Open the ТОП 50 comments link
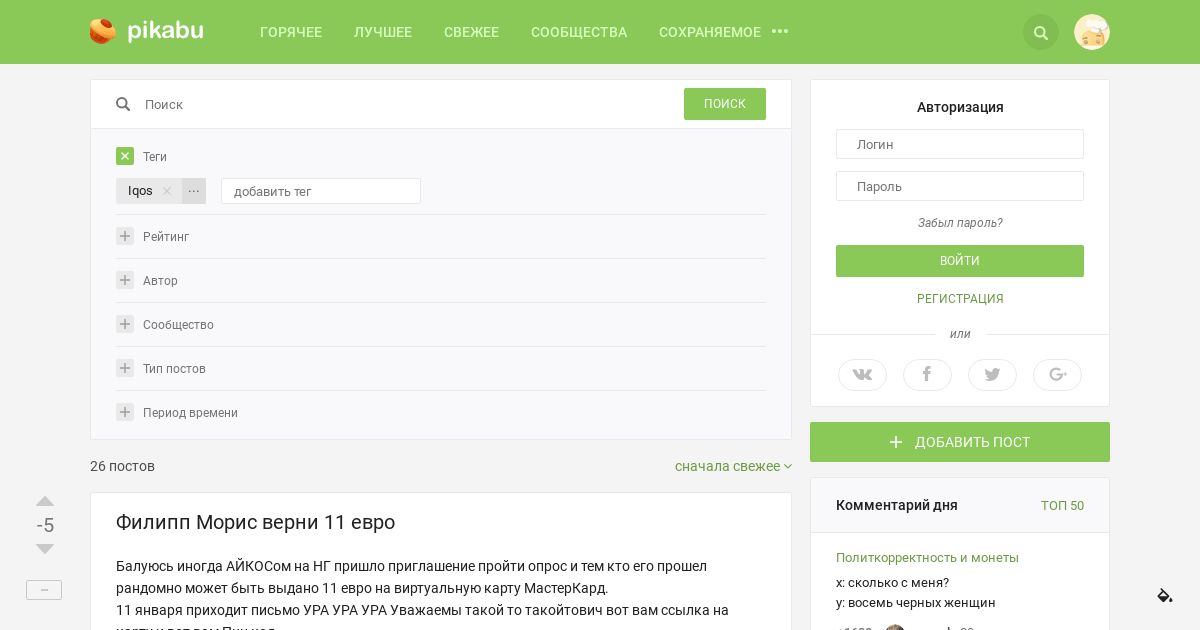 1062,506
